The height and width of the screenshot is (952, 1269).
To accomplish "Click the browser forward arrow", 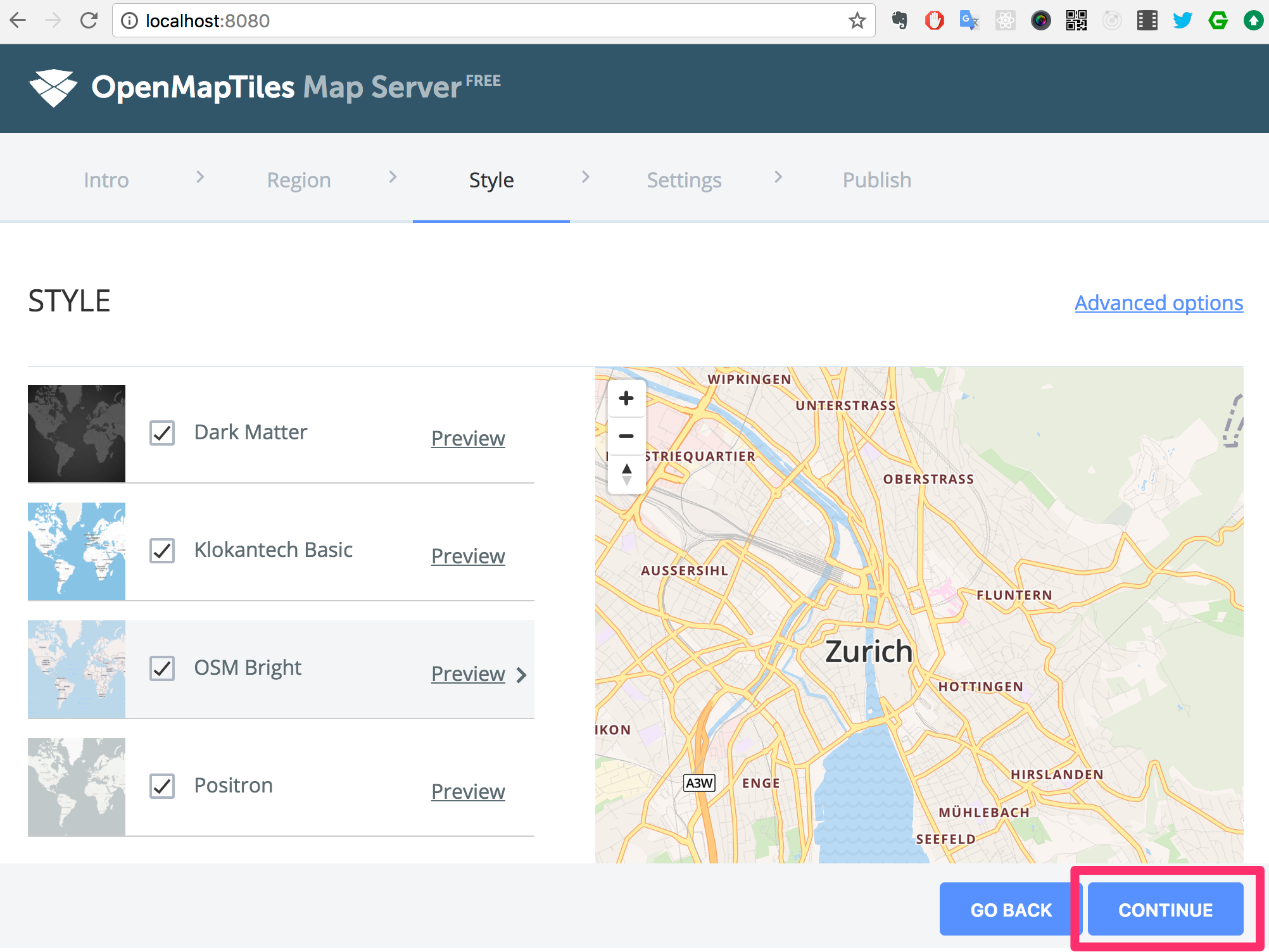I will tap(53, 21).
